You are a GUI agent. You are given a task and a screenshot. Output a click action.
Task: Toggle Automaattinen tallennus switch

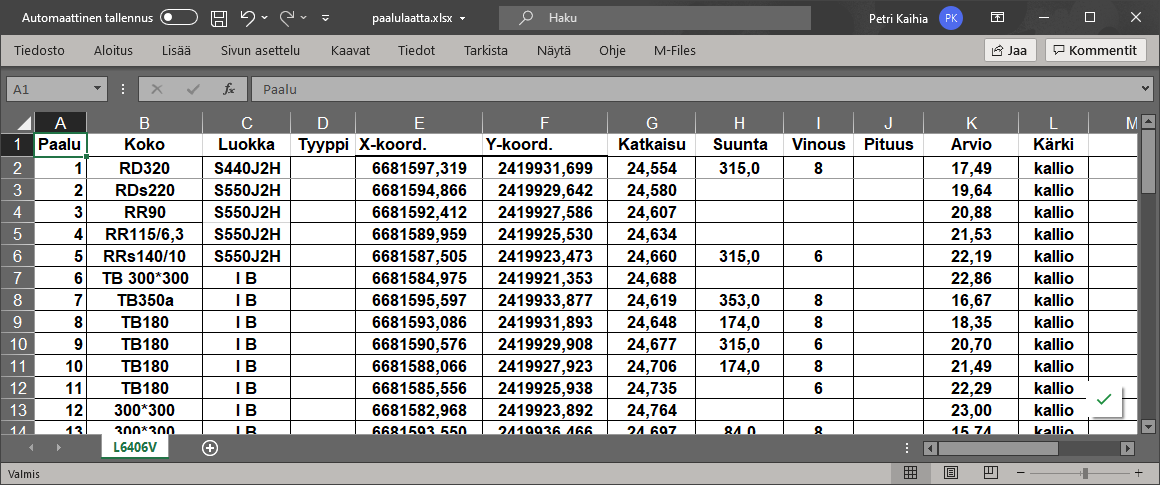pos(179,17)
